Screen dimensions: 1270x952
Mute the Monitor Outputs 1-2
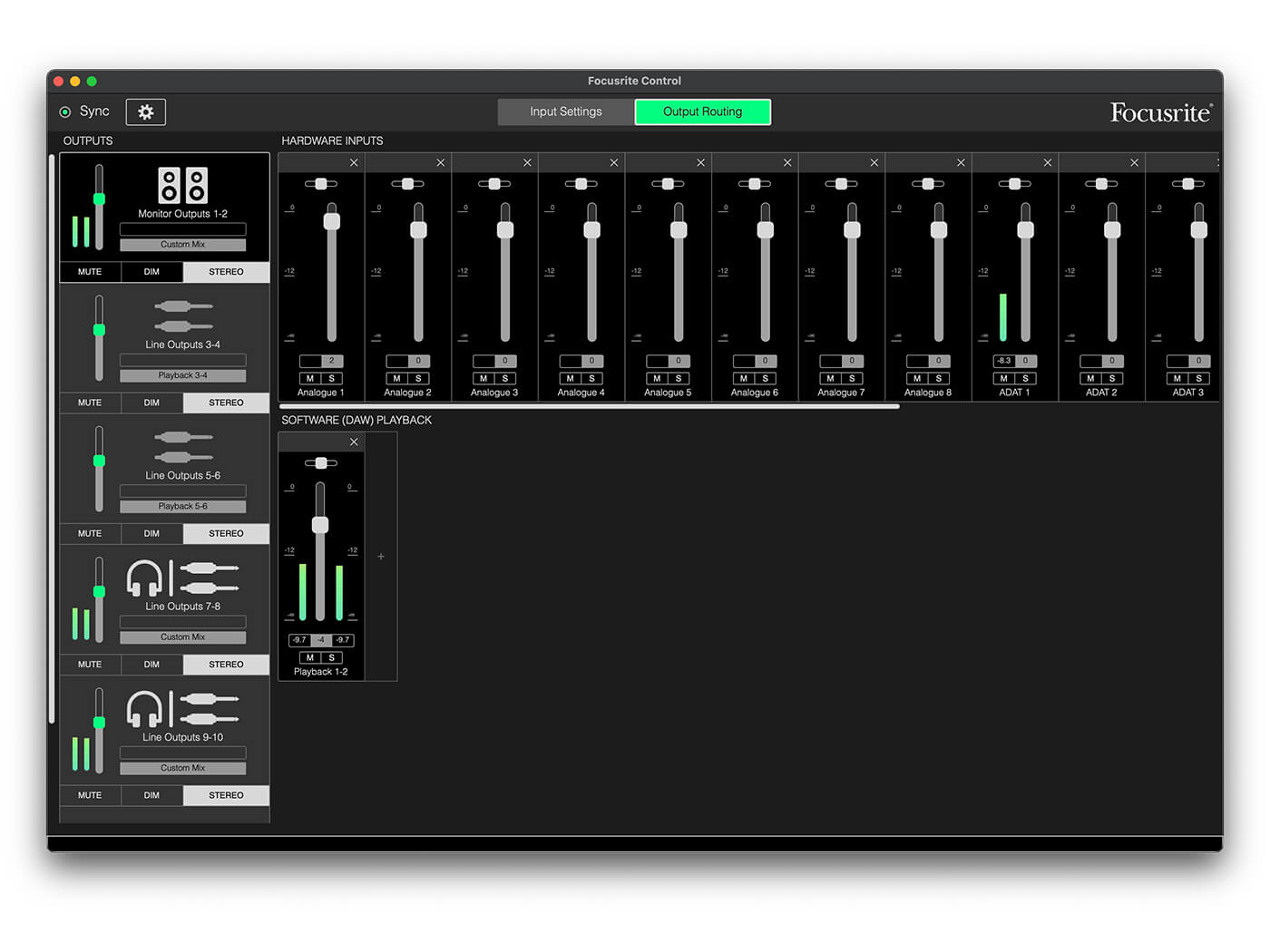90,272
